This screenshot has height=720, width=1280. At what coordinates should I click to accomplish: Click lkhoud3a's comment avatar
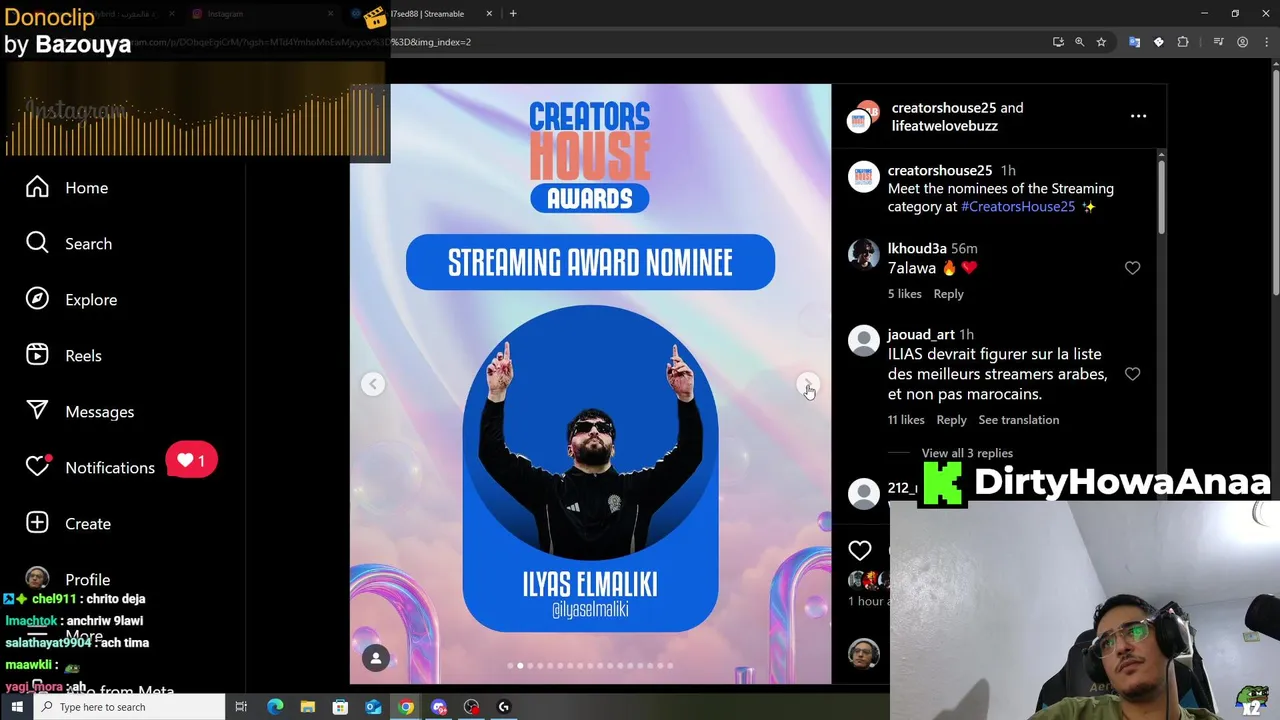click(x=863, y=255)
